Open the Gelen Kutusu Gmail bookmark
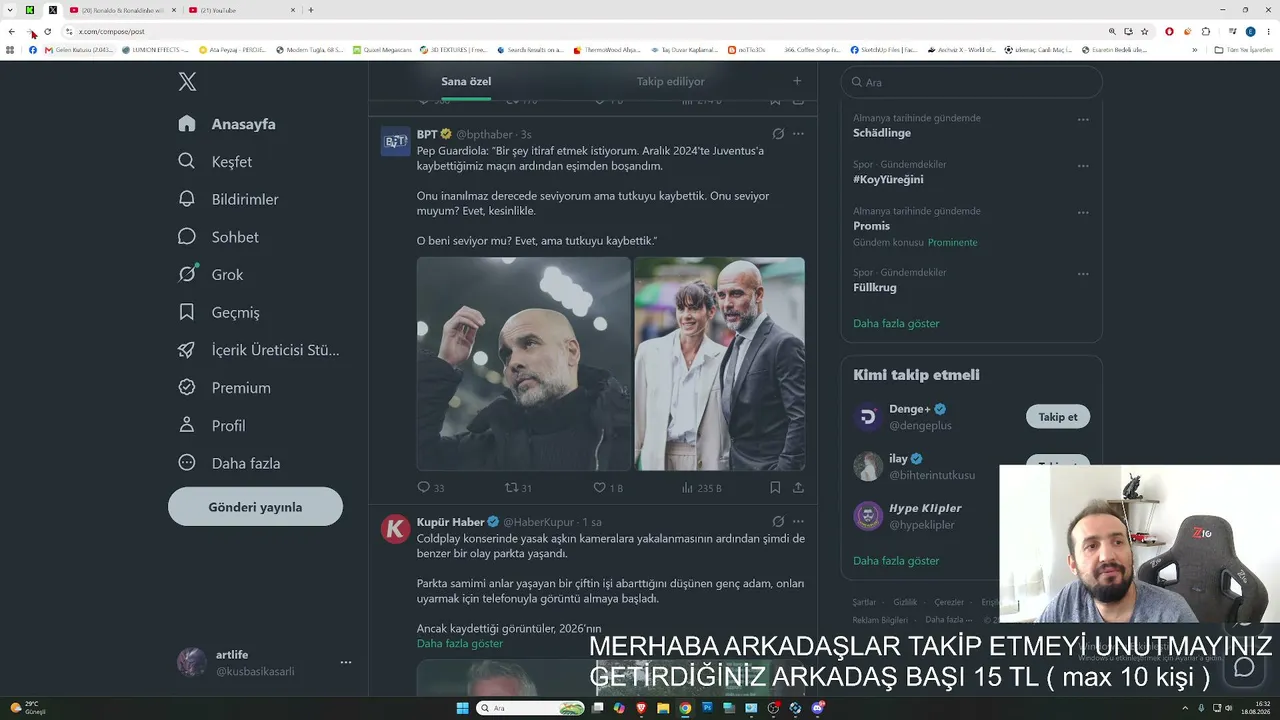The width and height of the screenshot is (1280, 720). click(x=79, y=50)
